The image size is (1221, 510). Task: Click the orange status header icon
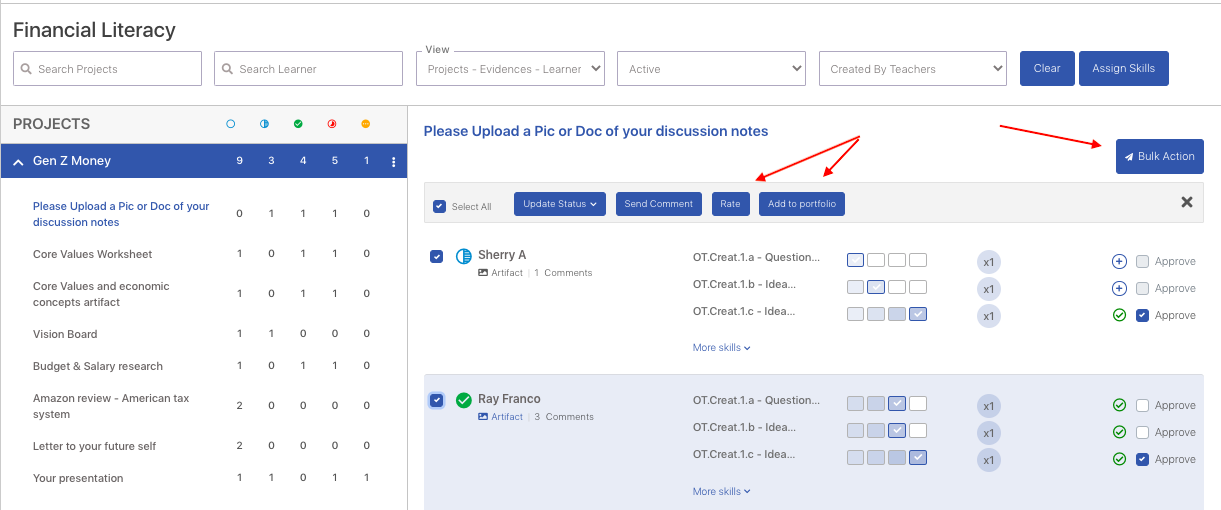[x=365, y=124]
